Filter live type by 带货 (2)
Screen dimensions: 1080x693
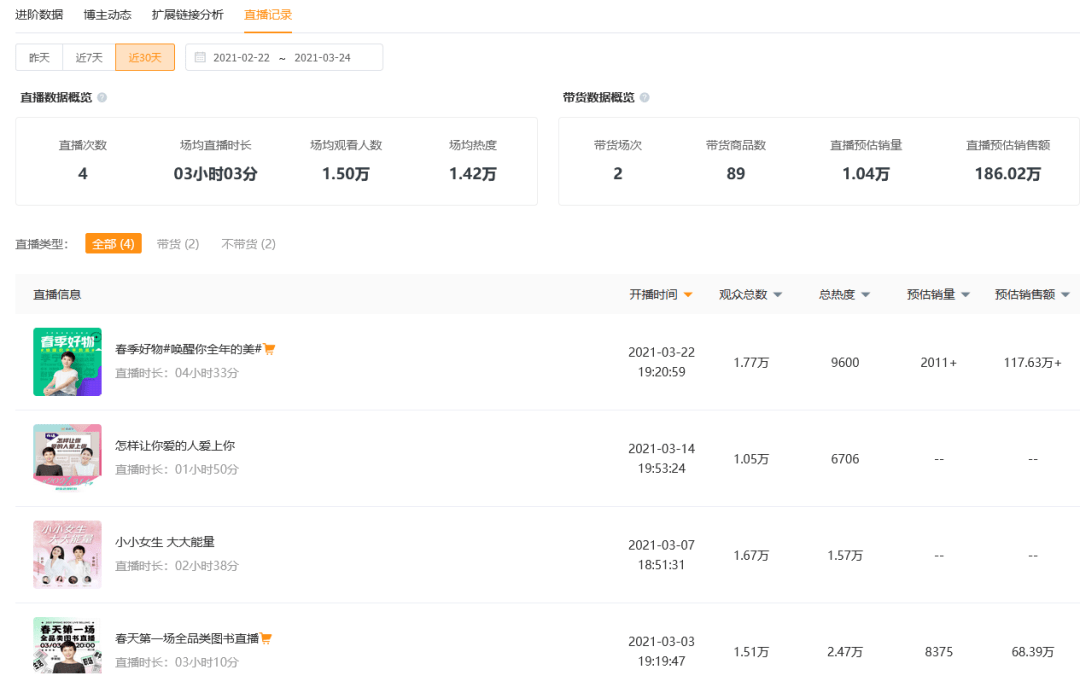178,244
